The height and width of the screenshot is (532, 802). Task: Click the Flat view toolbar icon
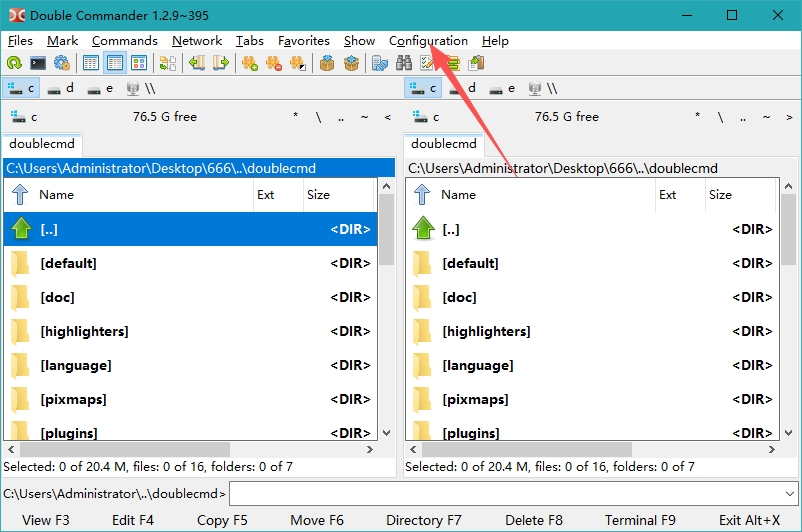(168, 63)
